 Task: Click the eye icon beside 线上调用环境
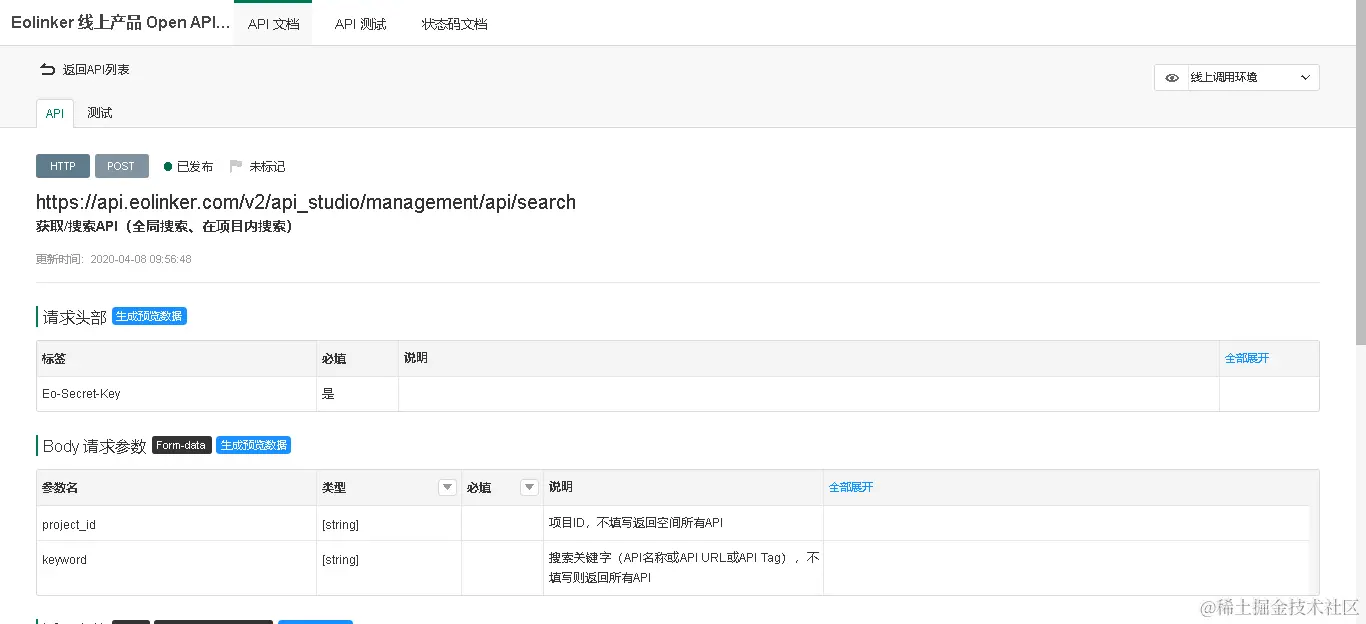click(x=1172, y=78)
